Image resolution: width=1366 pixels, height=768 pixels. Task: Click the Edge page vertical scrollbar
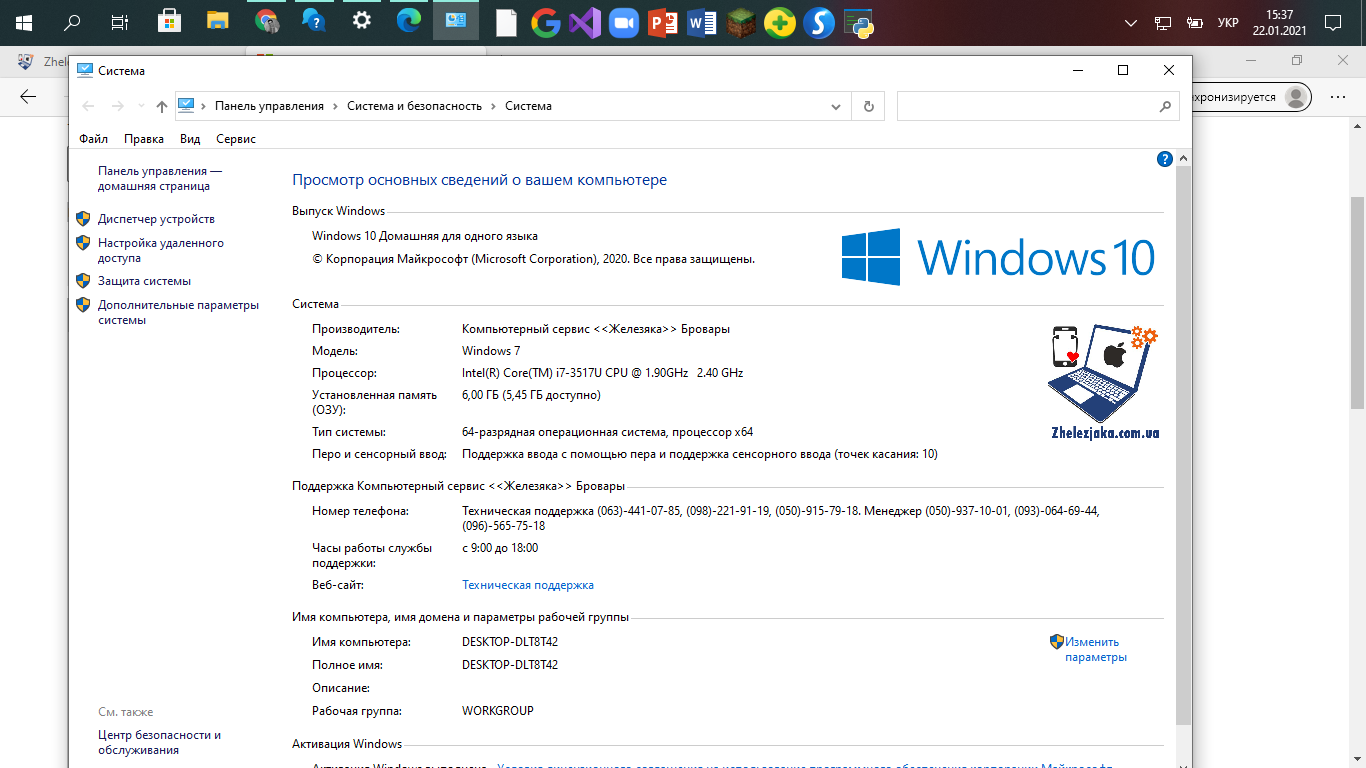[1357, 302]
